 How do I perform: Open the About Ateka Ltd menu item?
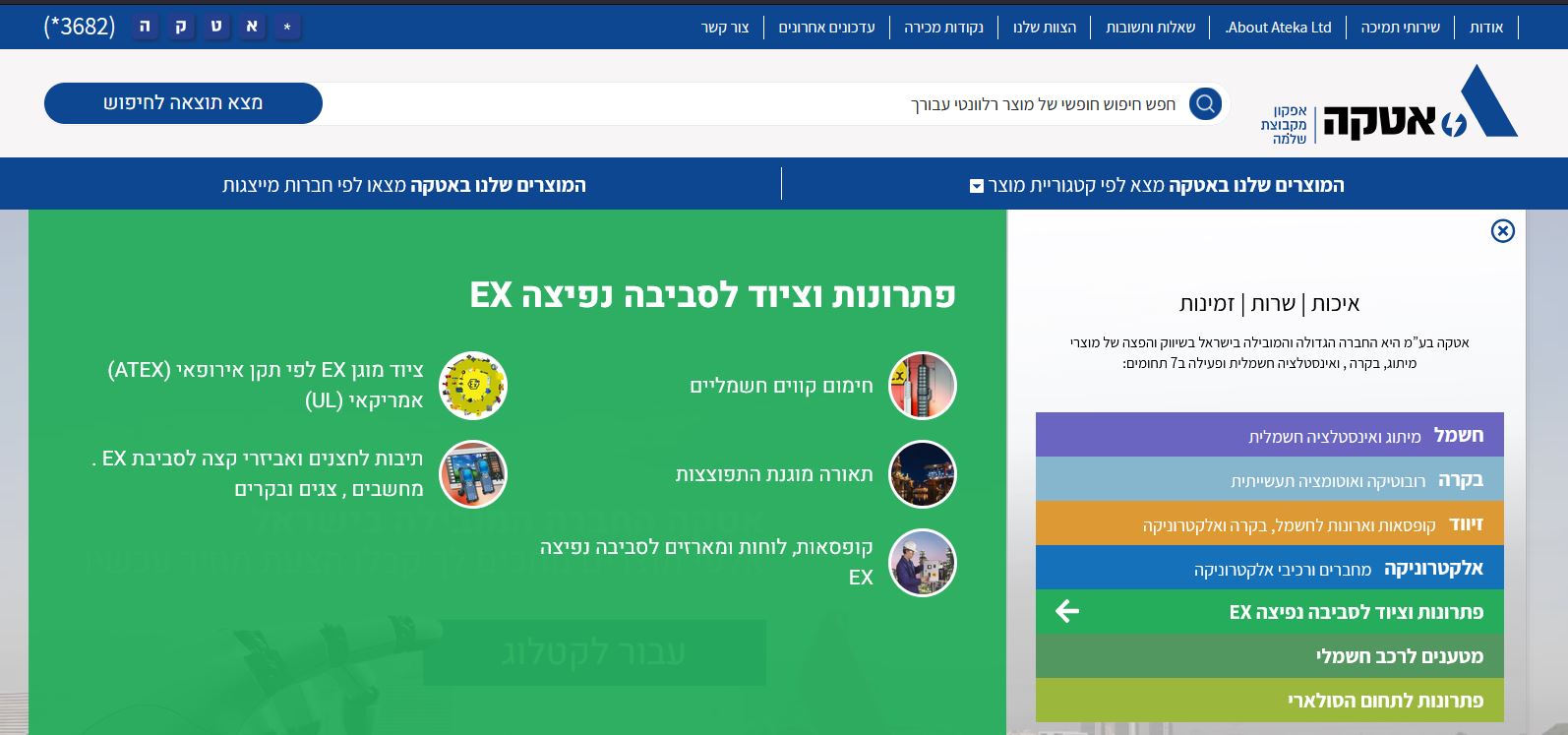(1278, 28)
